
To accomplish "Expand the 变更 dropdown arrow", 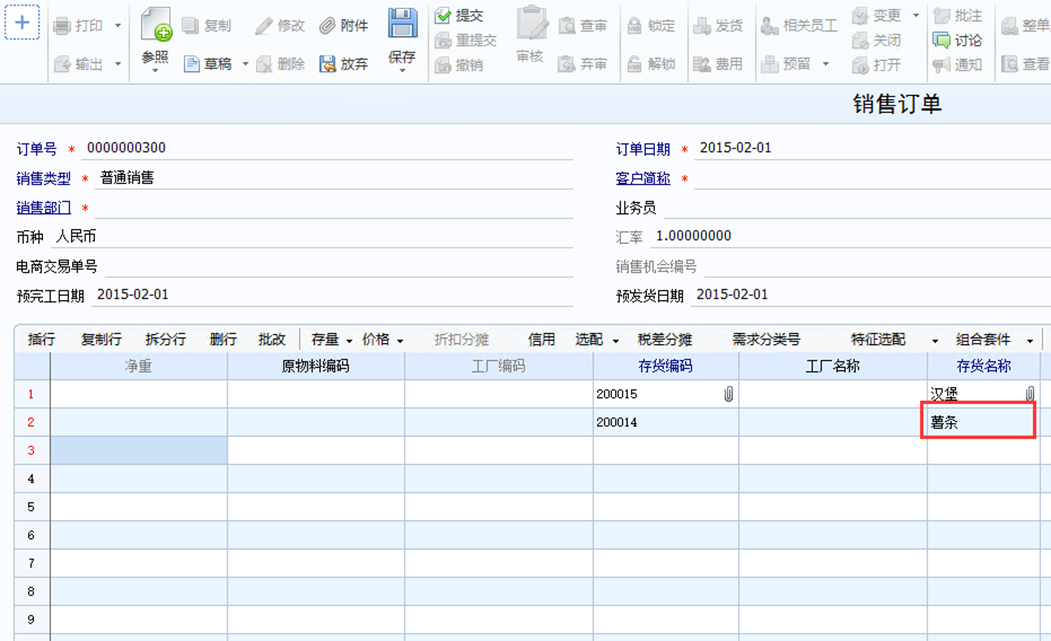I will (916, 15).
